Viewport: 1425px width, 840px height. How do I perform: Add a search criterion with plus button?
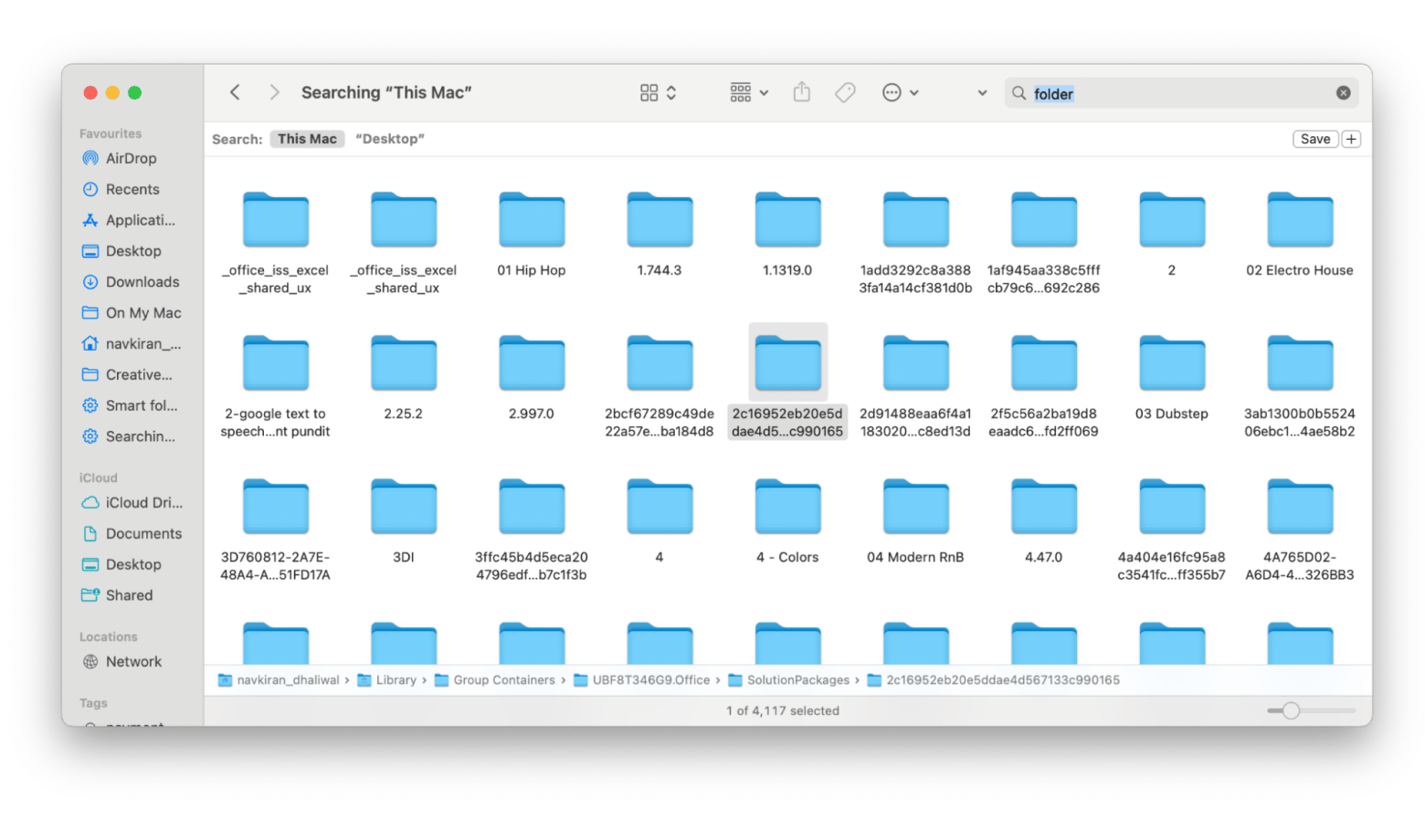pyautogui.click(x=1351, y=139)
